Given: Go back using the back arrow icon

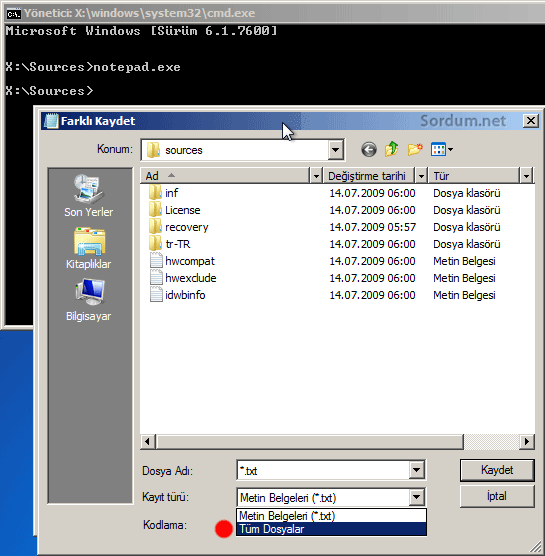Looking at the screenshot, I should [369, 150].
